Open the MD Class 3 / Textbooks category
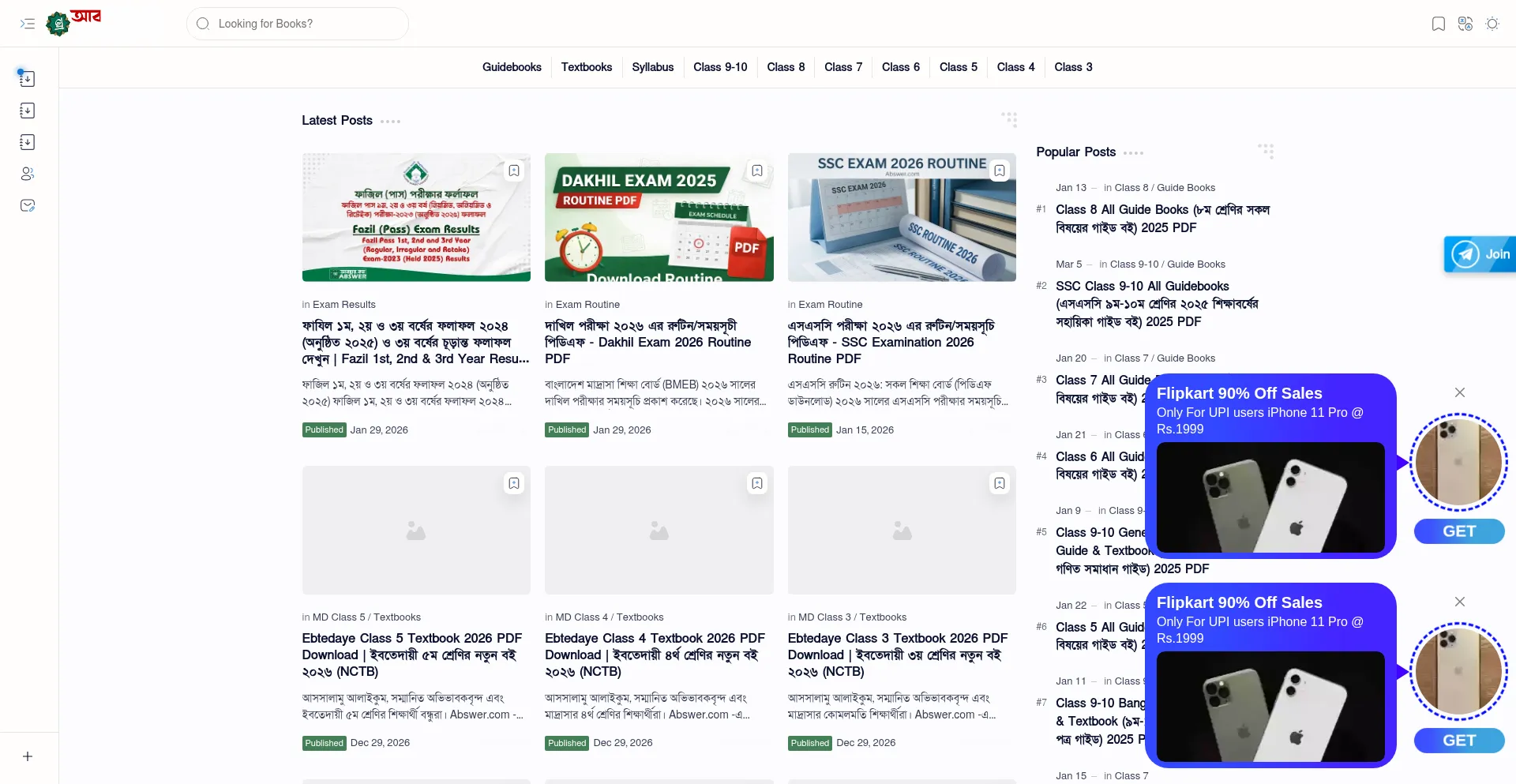This screenshot has height=784, width=1516. click(x=853, y=617)
